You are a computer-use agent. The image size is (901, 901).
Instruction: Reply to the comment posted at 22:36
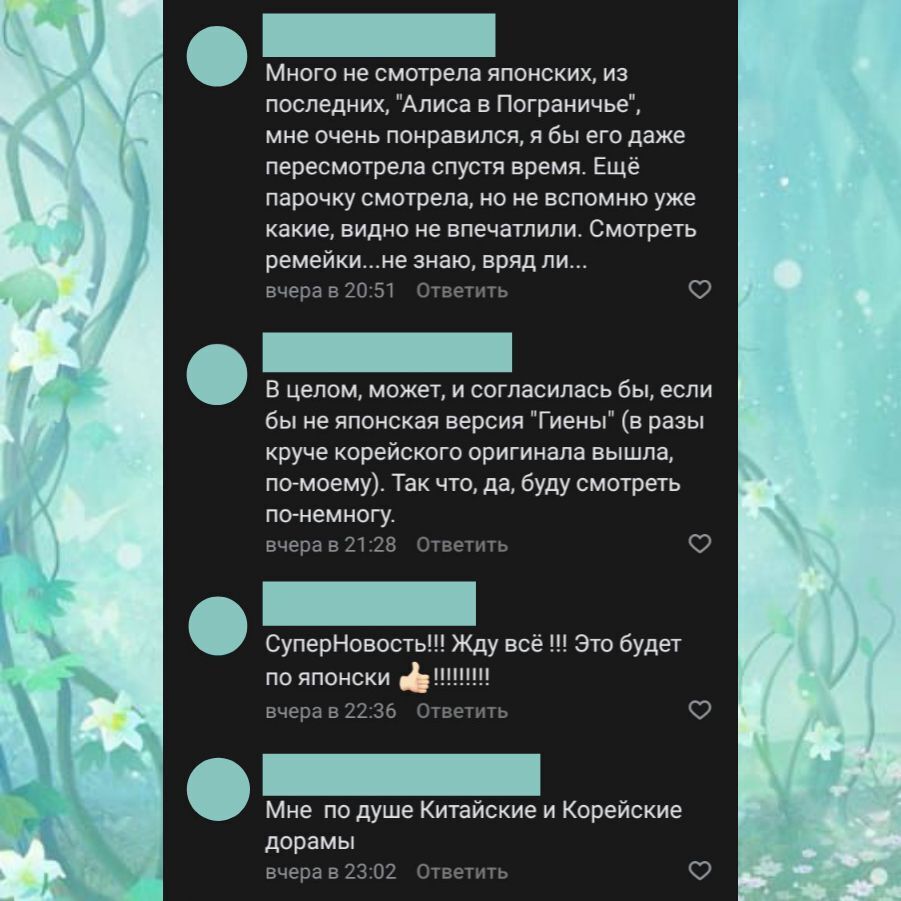pos(462,711)
